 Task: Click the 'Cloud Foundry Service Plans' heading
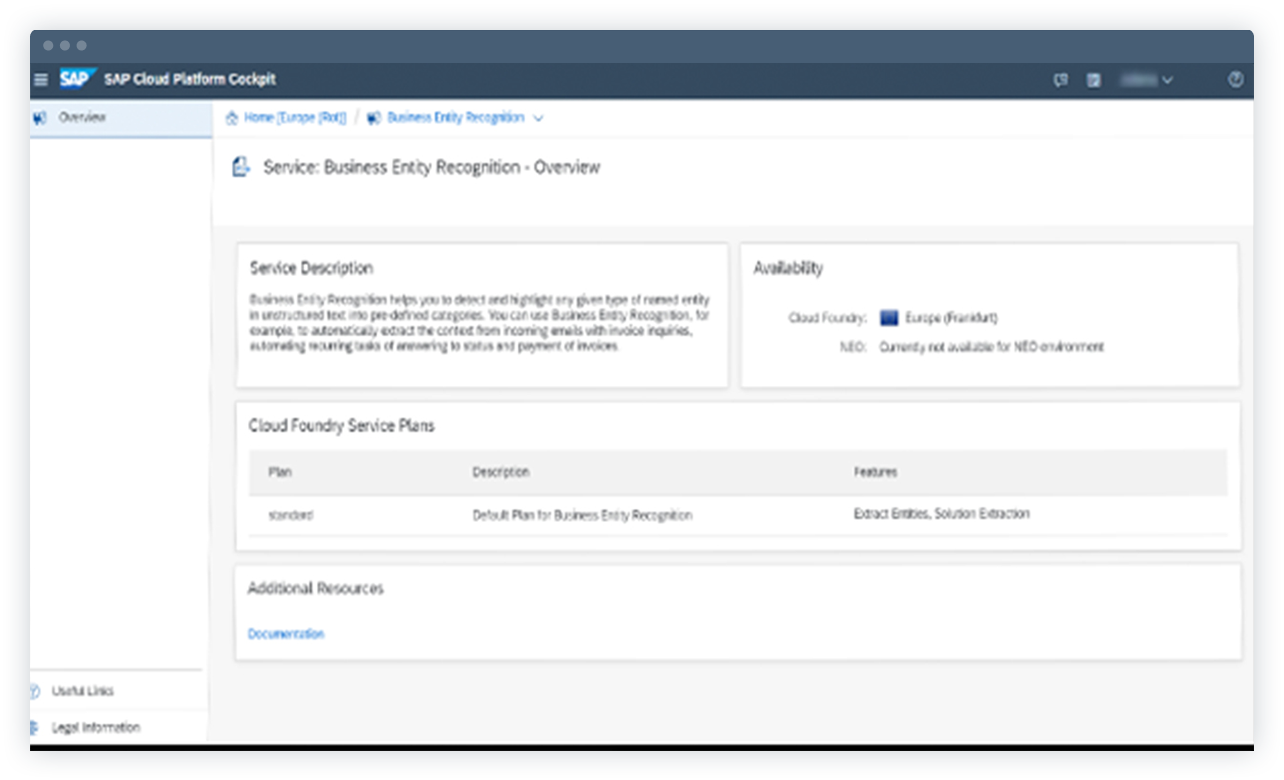pos(341,426)
